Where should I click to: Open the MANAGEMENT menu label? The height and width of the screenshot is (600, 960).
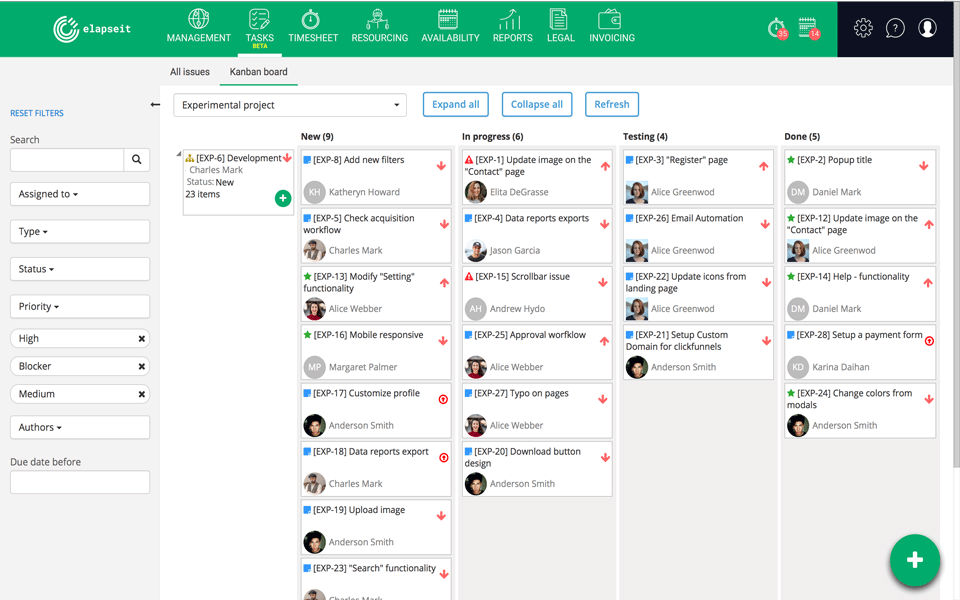coord(198,38)
